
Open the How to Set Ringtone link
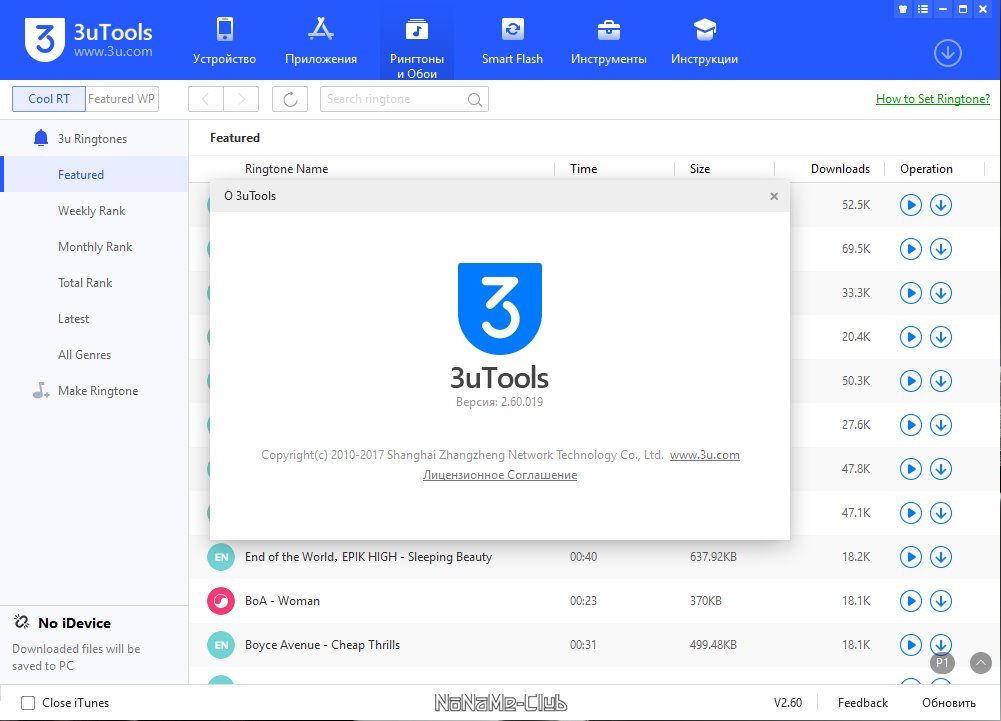point(933,99)
